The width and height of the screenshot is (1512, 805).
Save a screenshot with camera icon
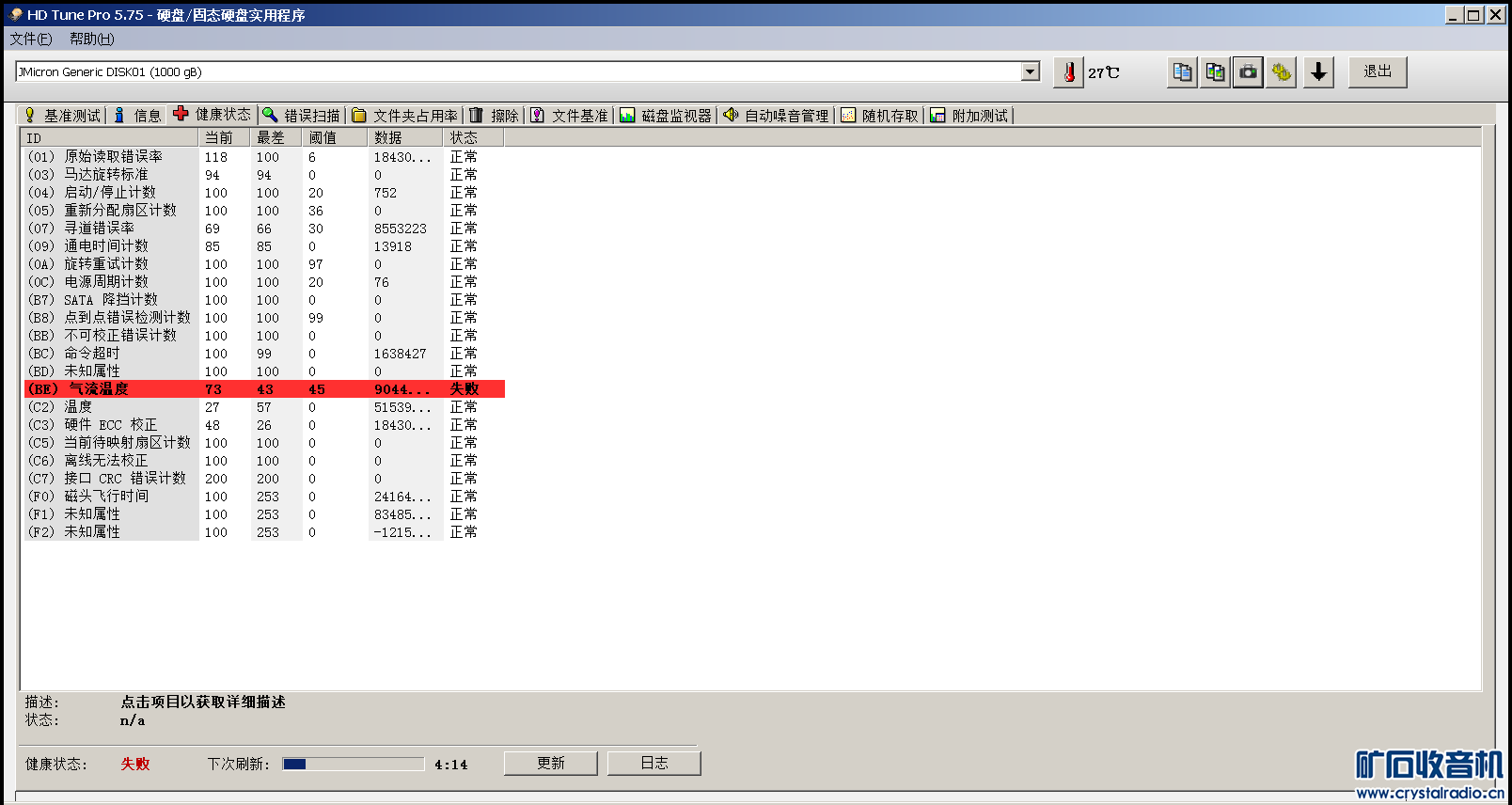coord(1248,72)
